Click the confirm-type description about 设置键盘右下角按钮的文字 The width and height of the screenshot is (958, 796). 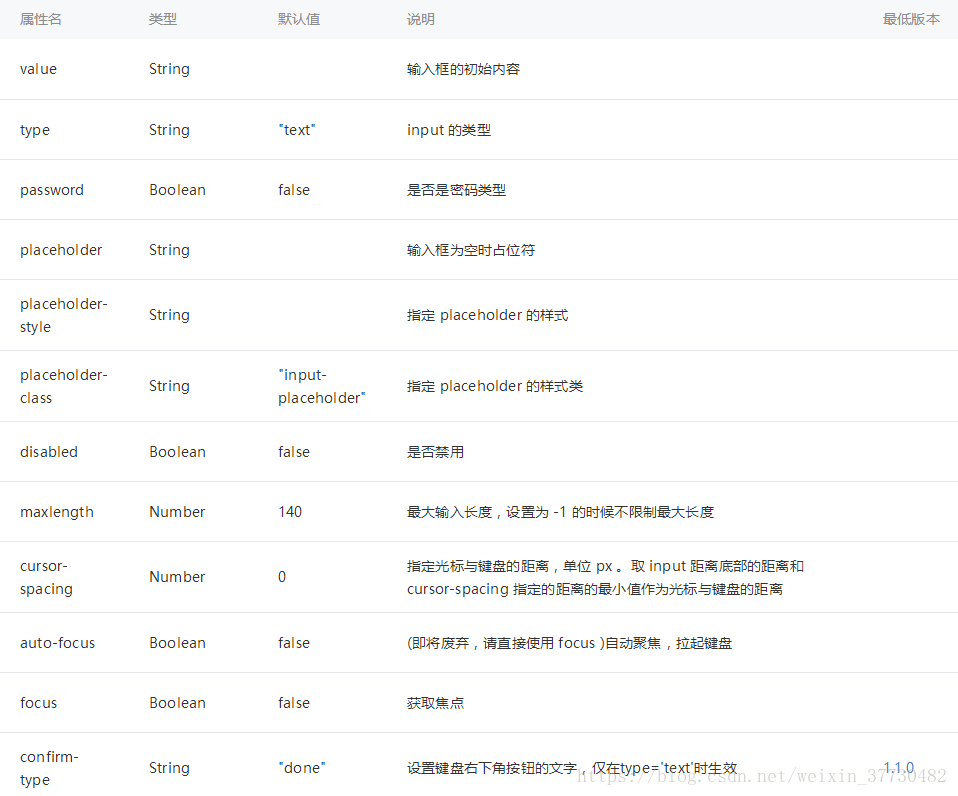point(572,768)
